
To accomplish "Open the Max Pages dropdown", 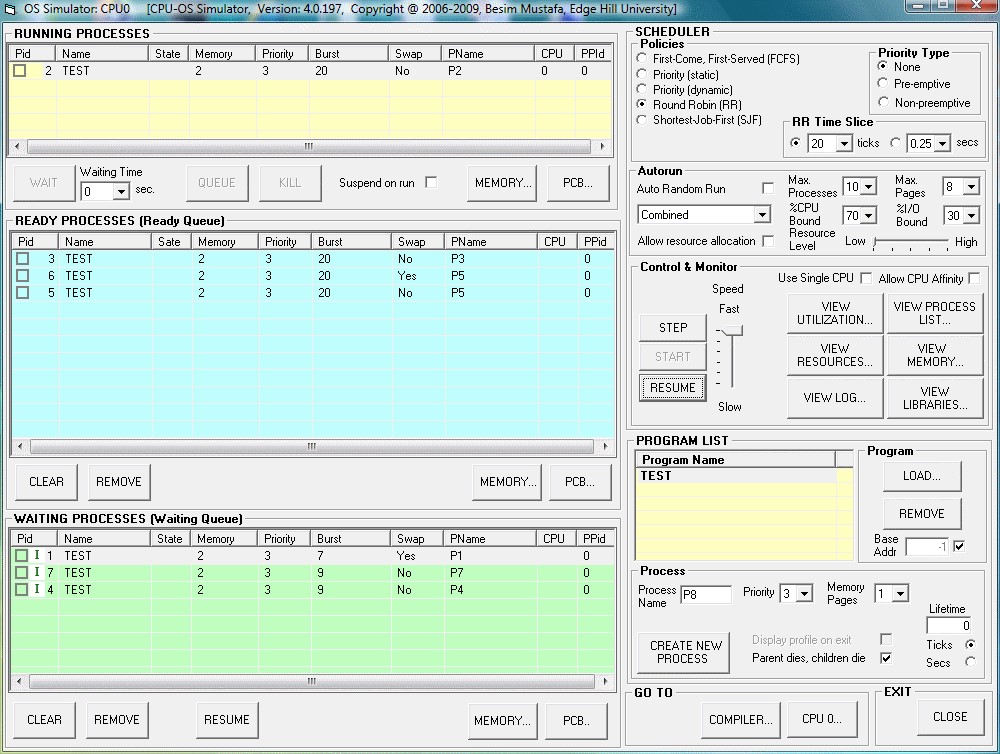I will [971, 187].
